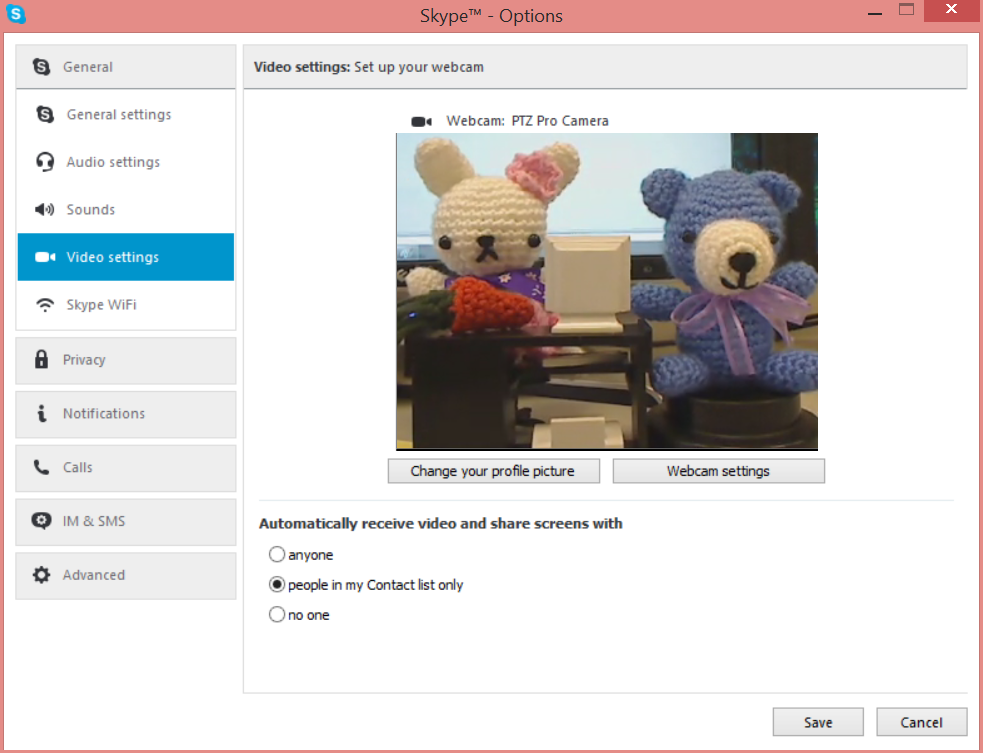Image resolution: width=983 pixels, height=753 pixels.
Task: Click the camera icon in Video settings row
Action: point(45,257)
